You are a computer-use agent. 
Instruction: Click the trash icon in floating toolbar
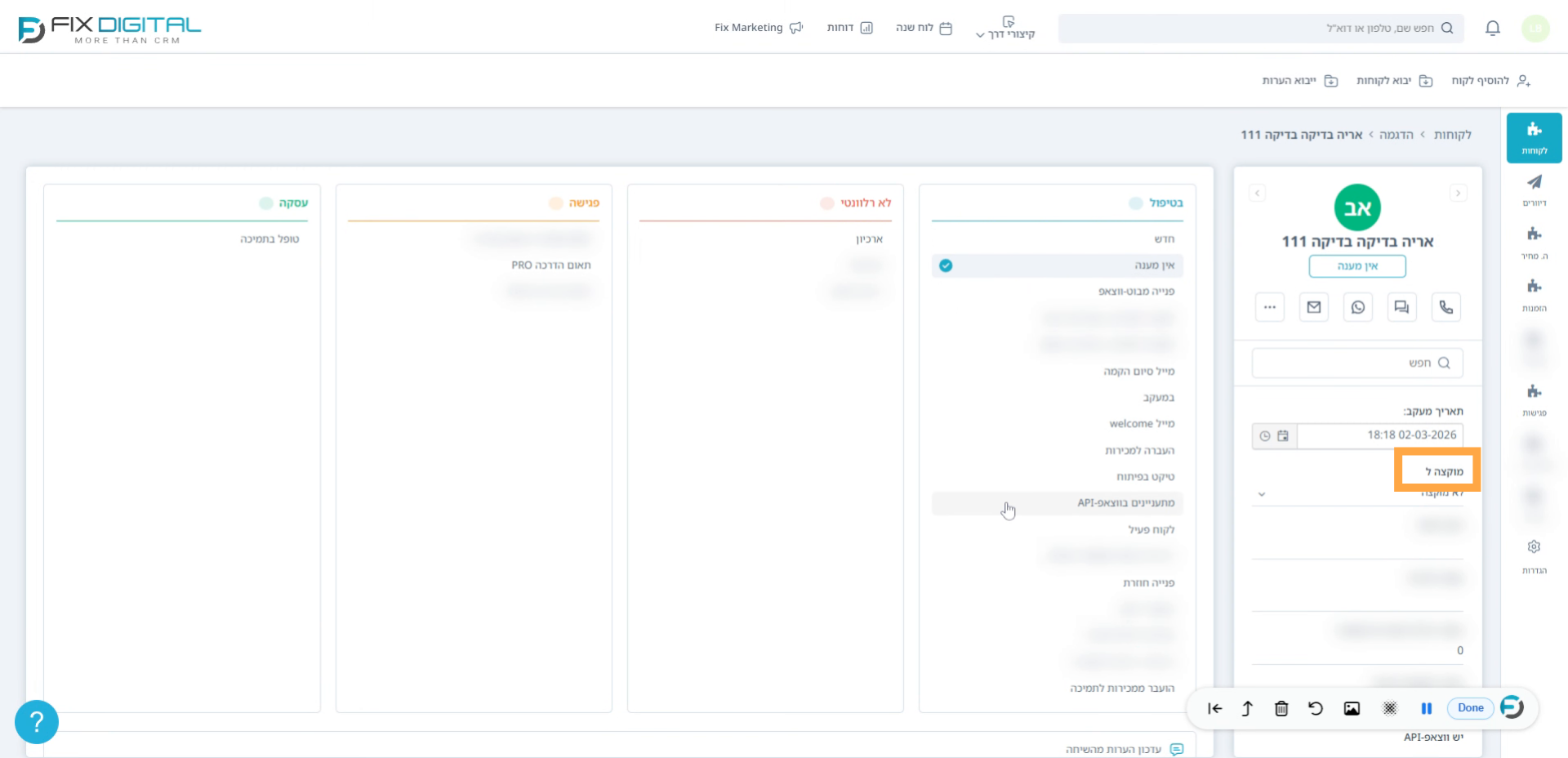[x=1281, y=708]
